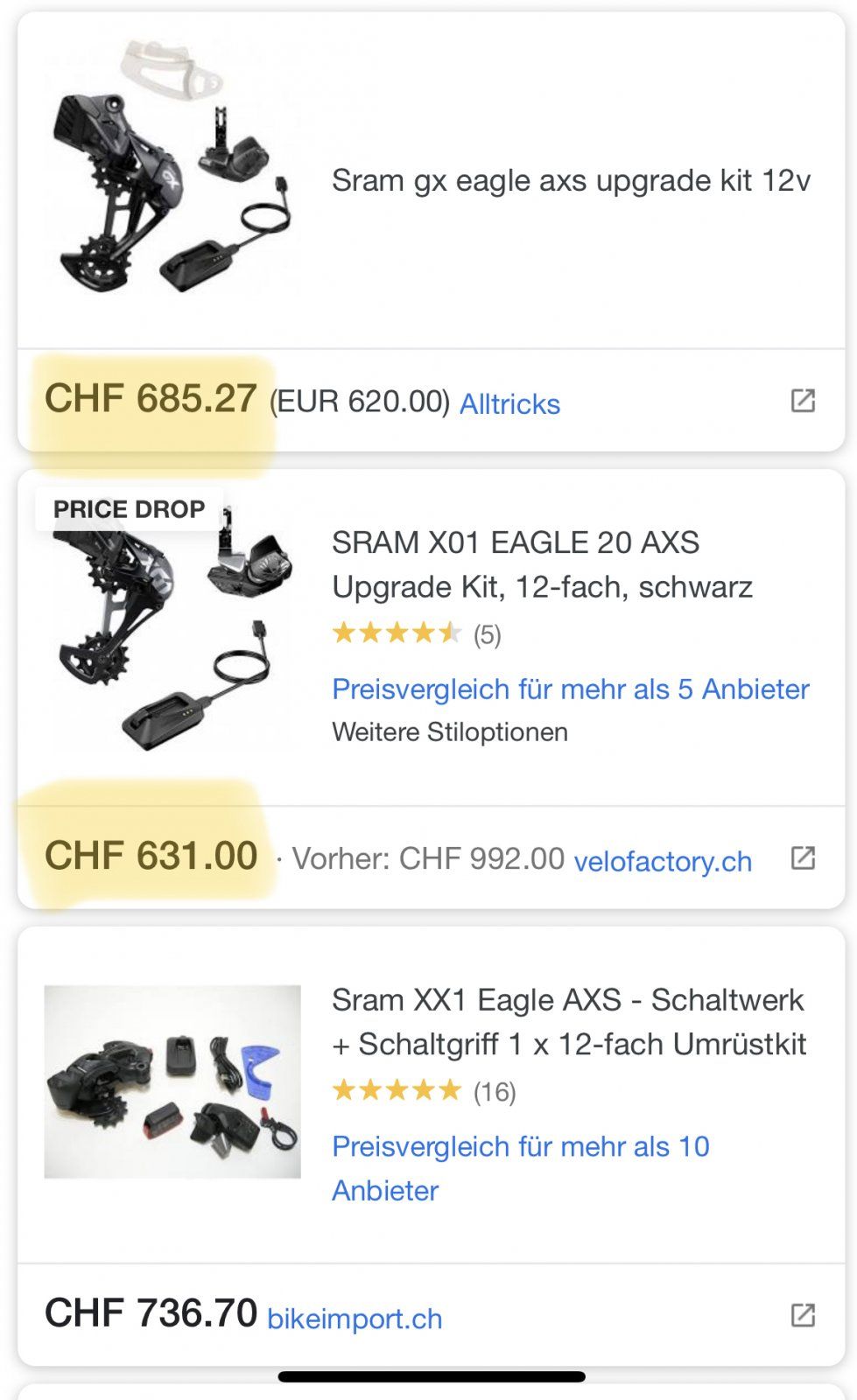Click the Alltricks seller link
Viewport: 857px width, 1400px height.
pos(509,403)
